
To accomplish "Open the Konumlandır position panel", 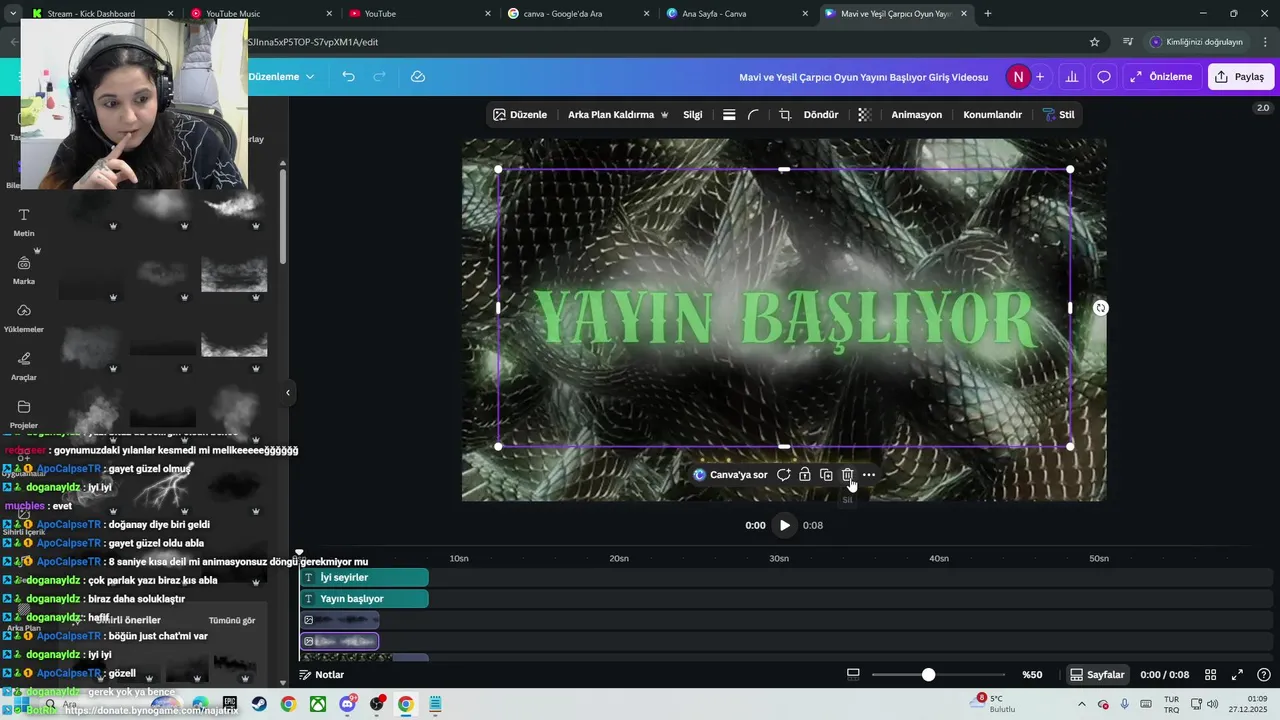I will 992,115.
